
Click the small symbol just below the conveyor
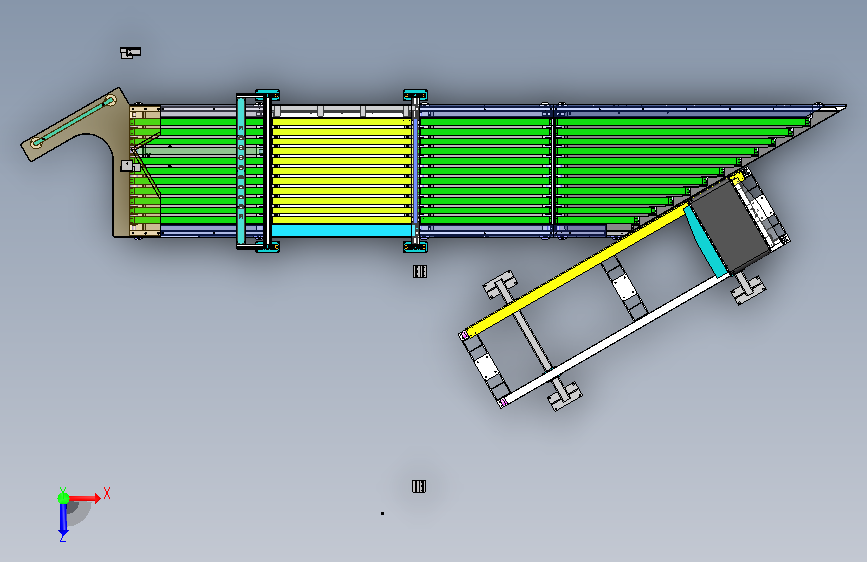tap(420, 271)
